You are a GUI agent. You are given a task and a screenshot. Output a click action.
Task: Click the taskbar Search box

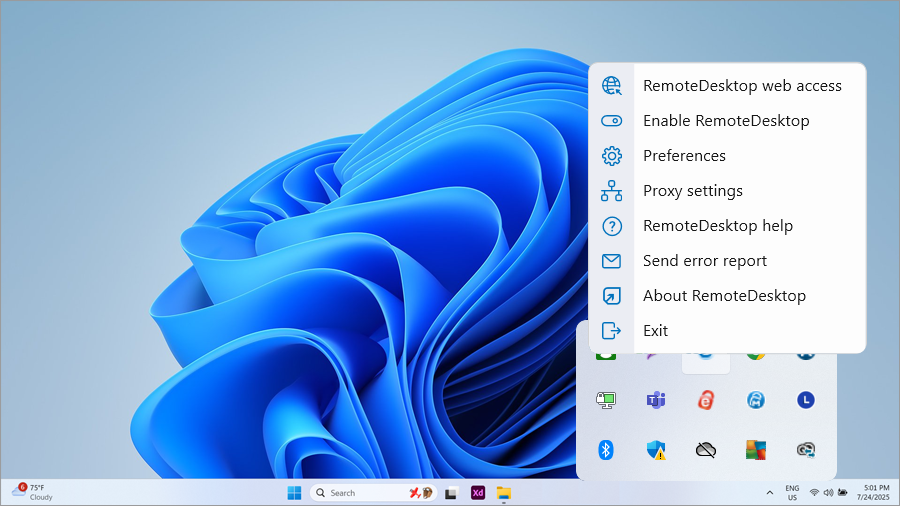pyautogui.click(x=374, y=493)
